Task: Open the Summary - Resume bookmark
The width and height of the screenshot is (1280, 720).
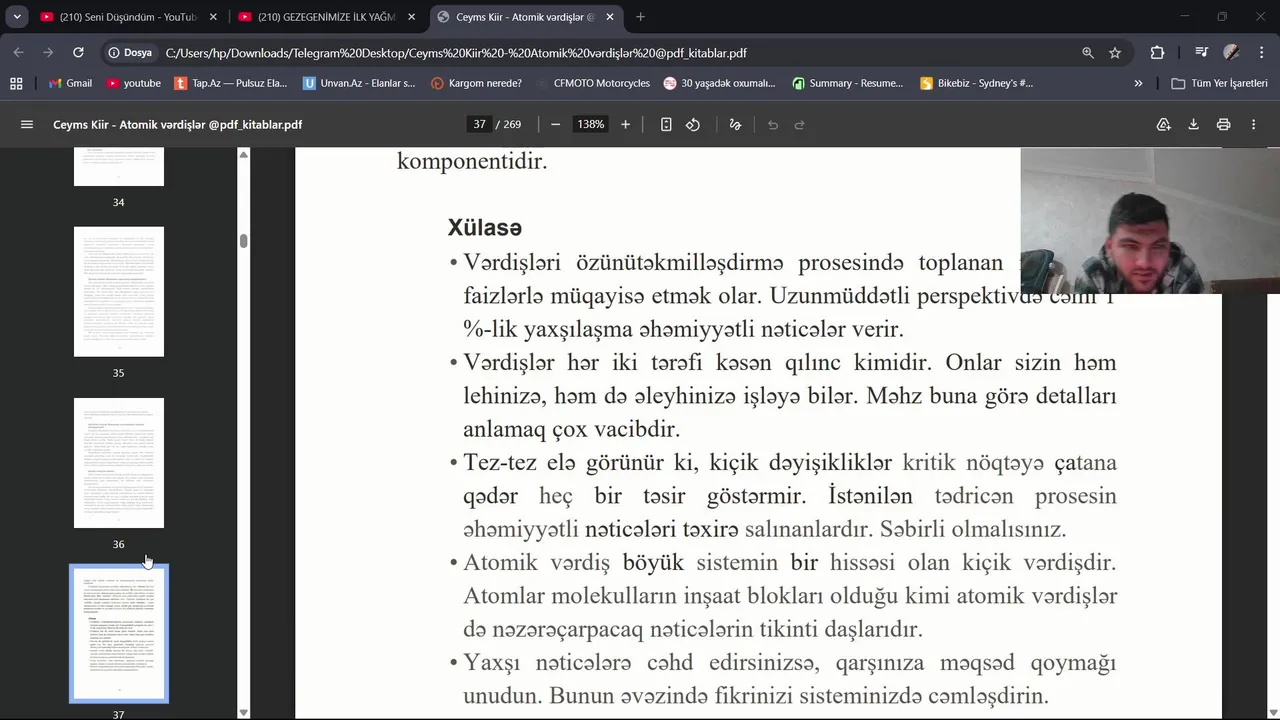Action: pyautogui.click(x=848, y=83)
